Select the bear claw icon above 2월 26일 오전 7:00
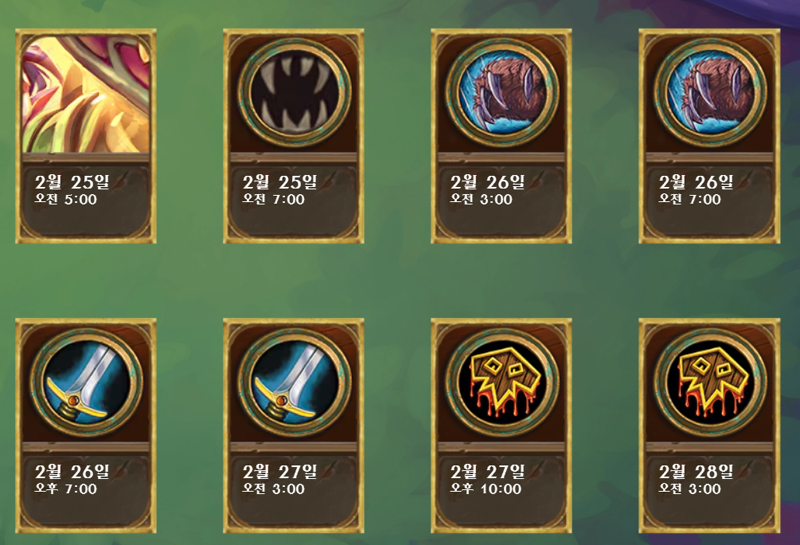Screen dimensions: 800x545 pos(710,93)
